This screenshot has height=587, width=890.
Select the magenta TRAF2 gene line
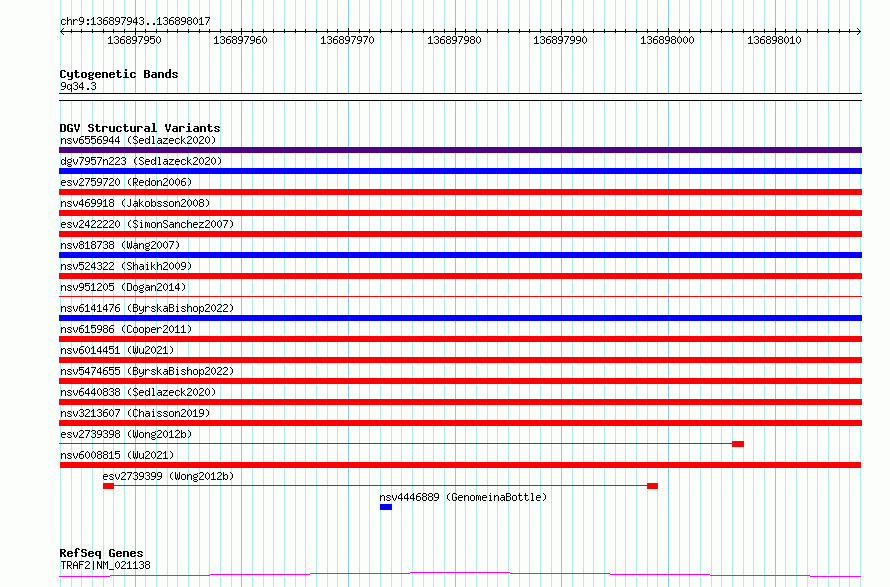[x=460, y=575]
